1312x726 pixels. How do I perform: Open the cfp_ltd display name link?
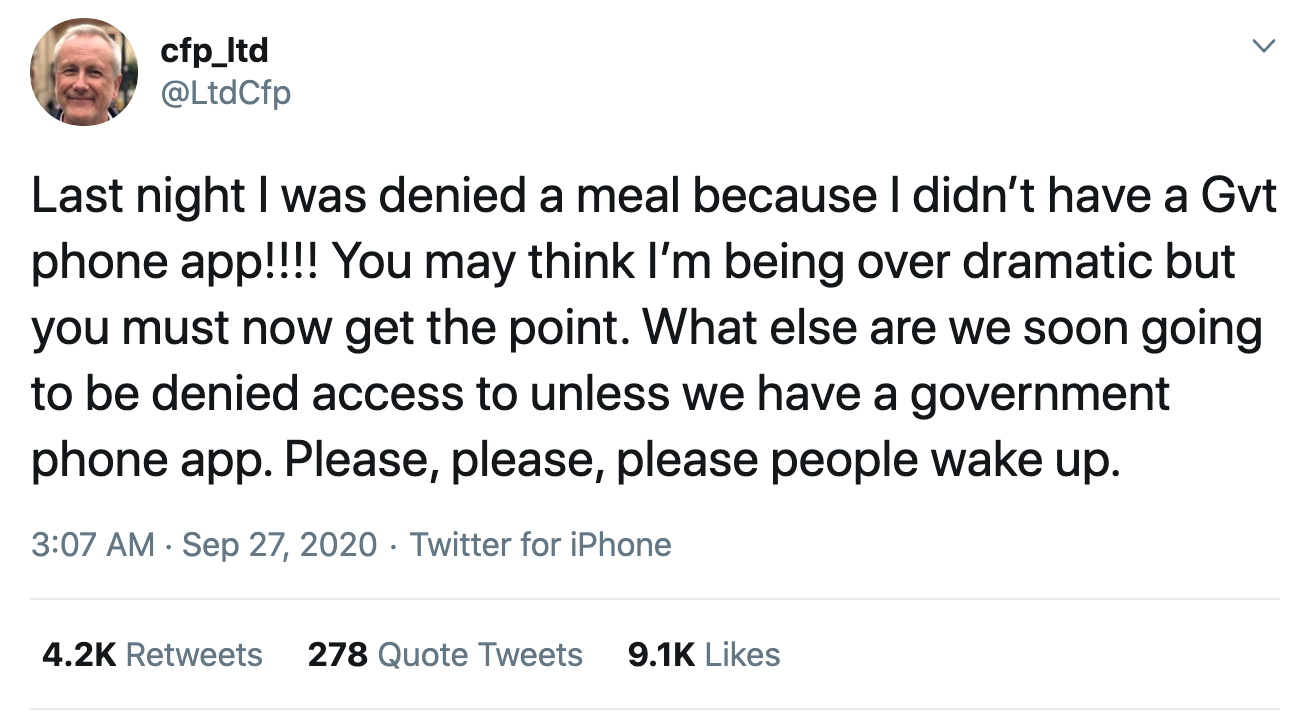[x=213, y=49]
